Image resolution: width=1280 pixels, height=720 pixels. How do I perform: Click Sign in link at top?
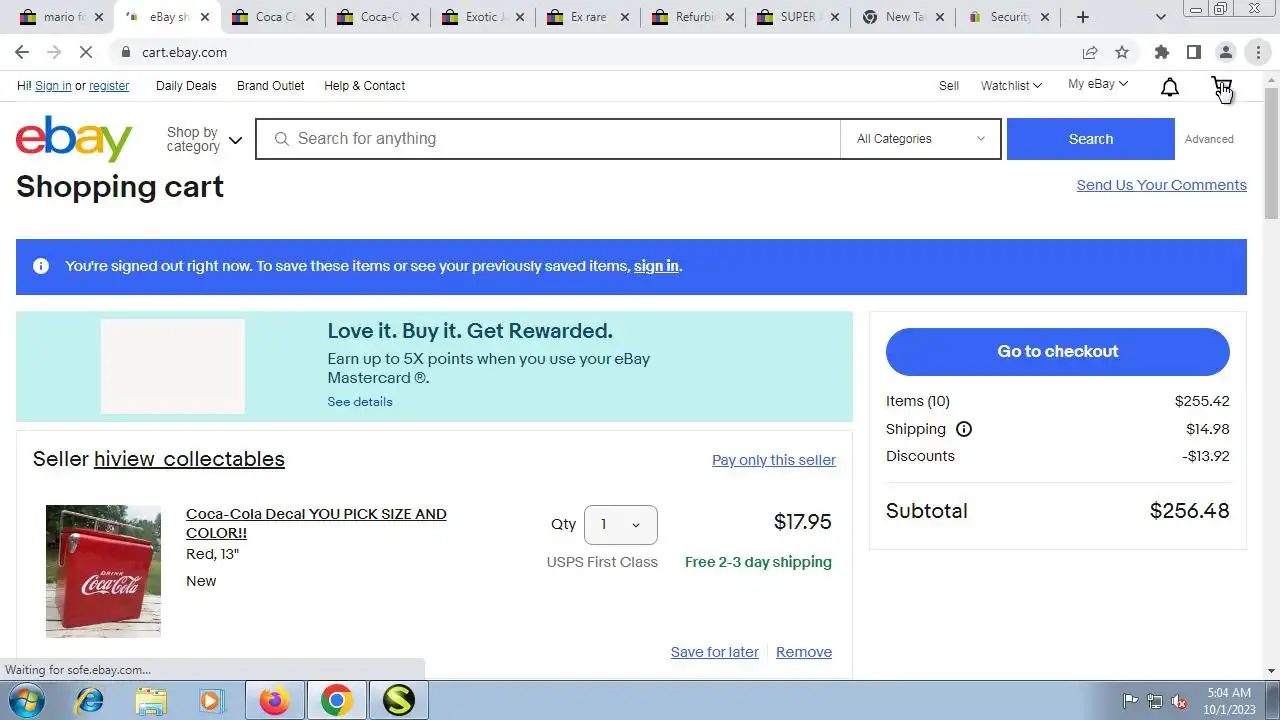[53, 86]
